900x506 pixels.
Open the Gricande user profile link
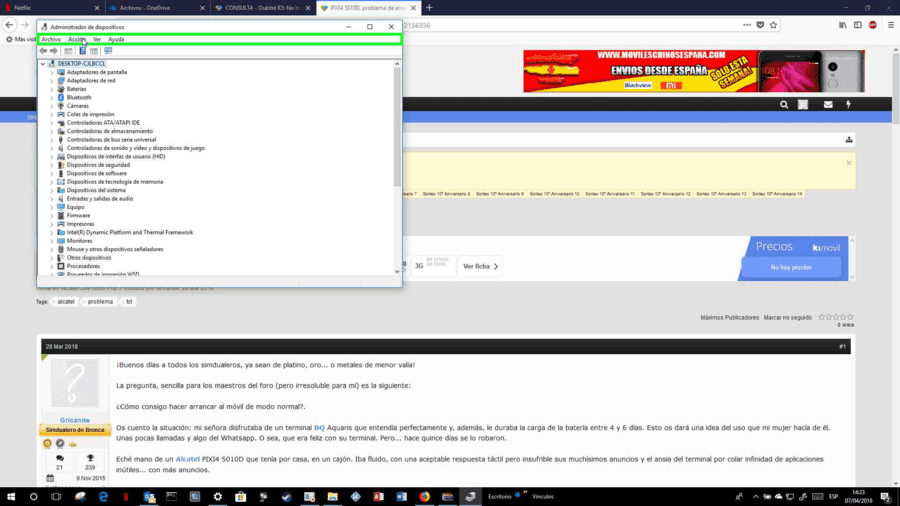pos(75,420)
